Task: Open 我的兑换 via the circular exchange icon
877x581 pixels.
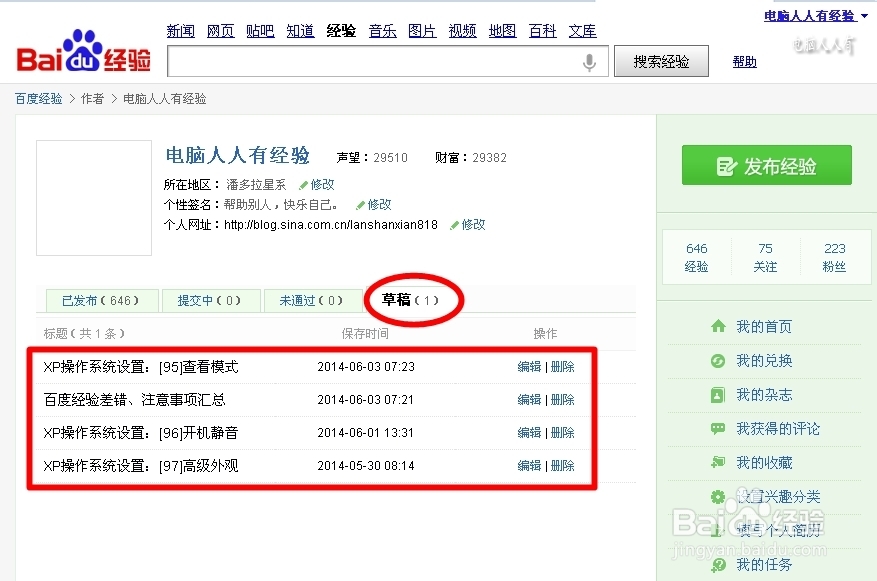Action: (x=716, y=361)
